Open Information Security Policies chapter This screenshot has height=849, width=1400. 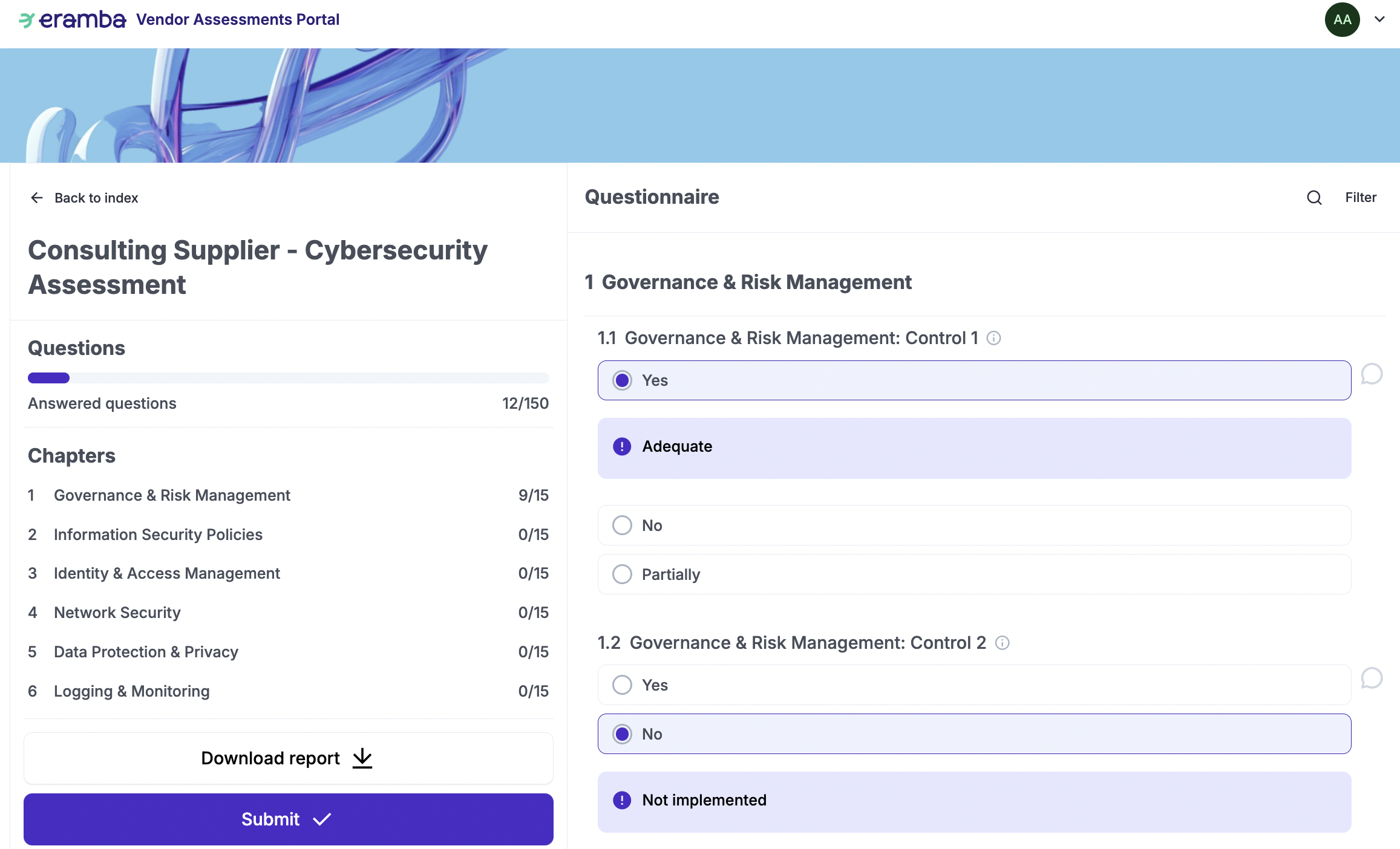pos(158,535)
